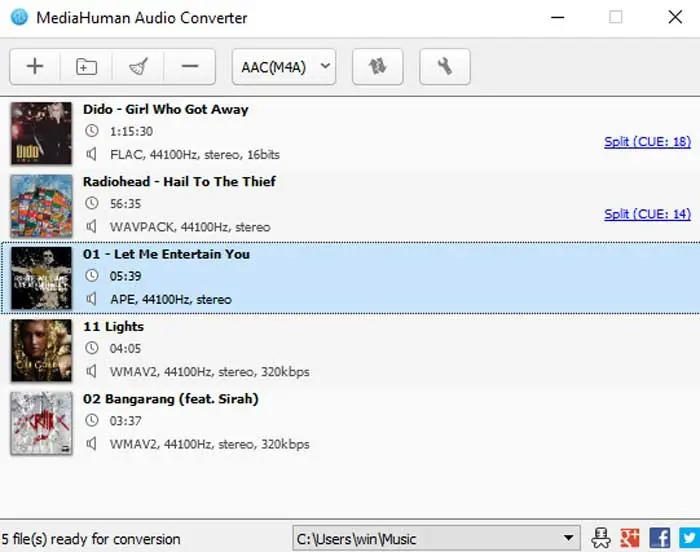The image size is (700, 552).
Task: Click the mascot icon in the status bar
Action: tap(600, 538)
